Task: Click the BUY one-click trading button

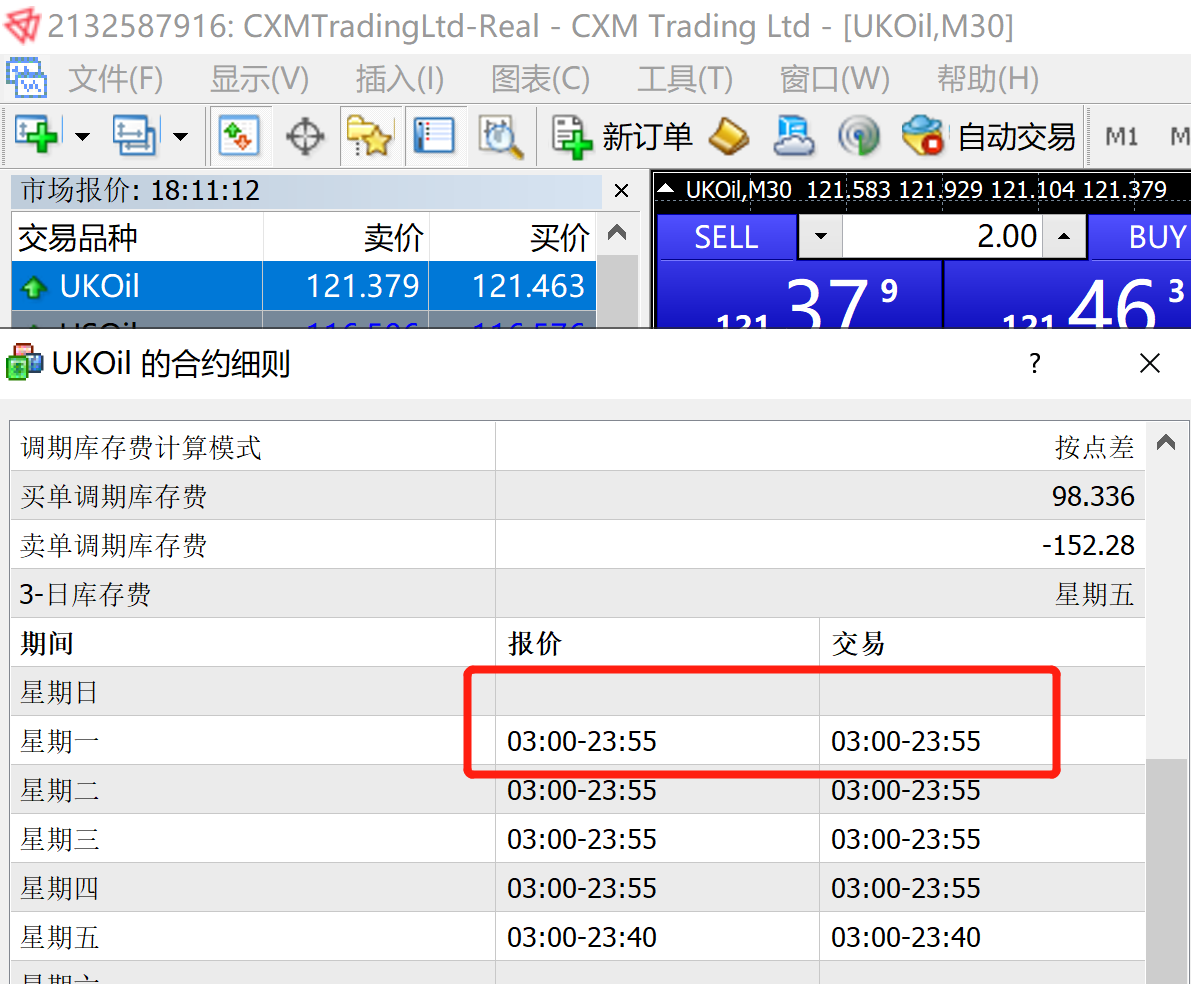Action: [x=1139, y=237]
